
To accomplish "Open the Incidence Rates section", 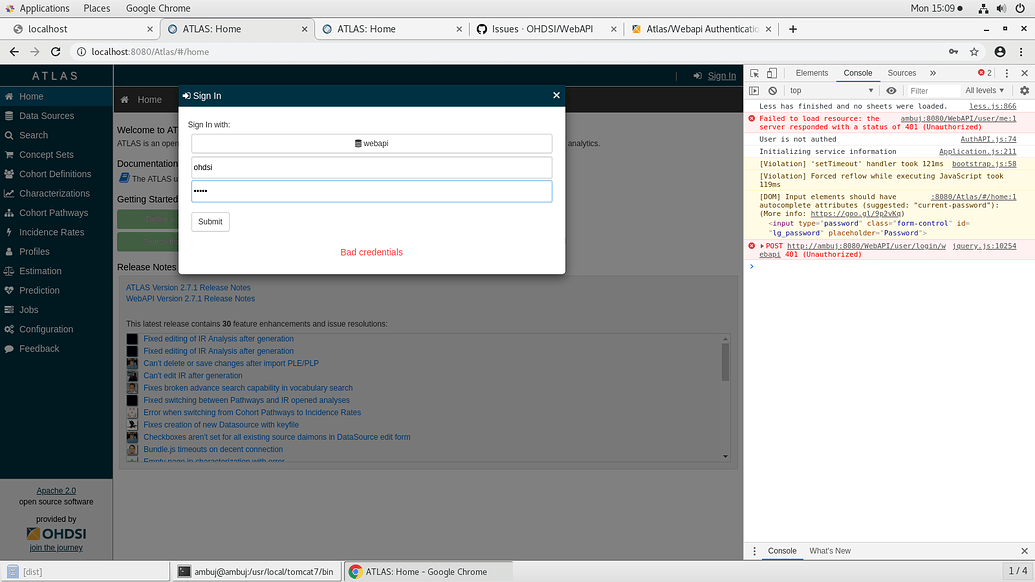I will pos(49,232).
